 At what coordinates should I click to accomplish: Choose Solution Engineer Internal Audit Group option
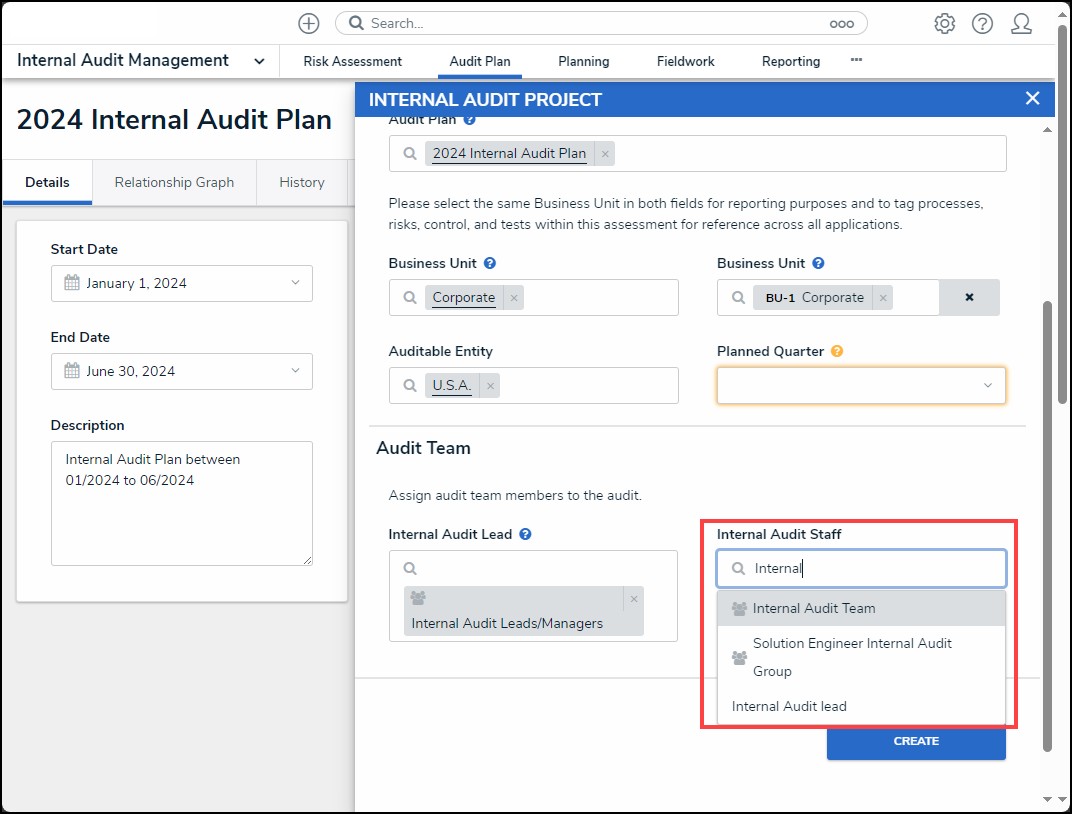tap(852, 657)
